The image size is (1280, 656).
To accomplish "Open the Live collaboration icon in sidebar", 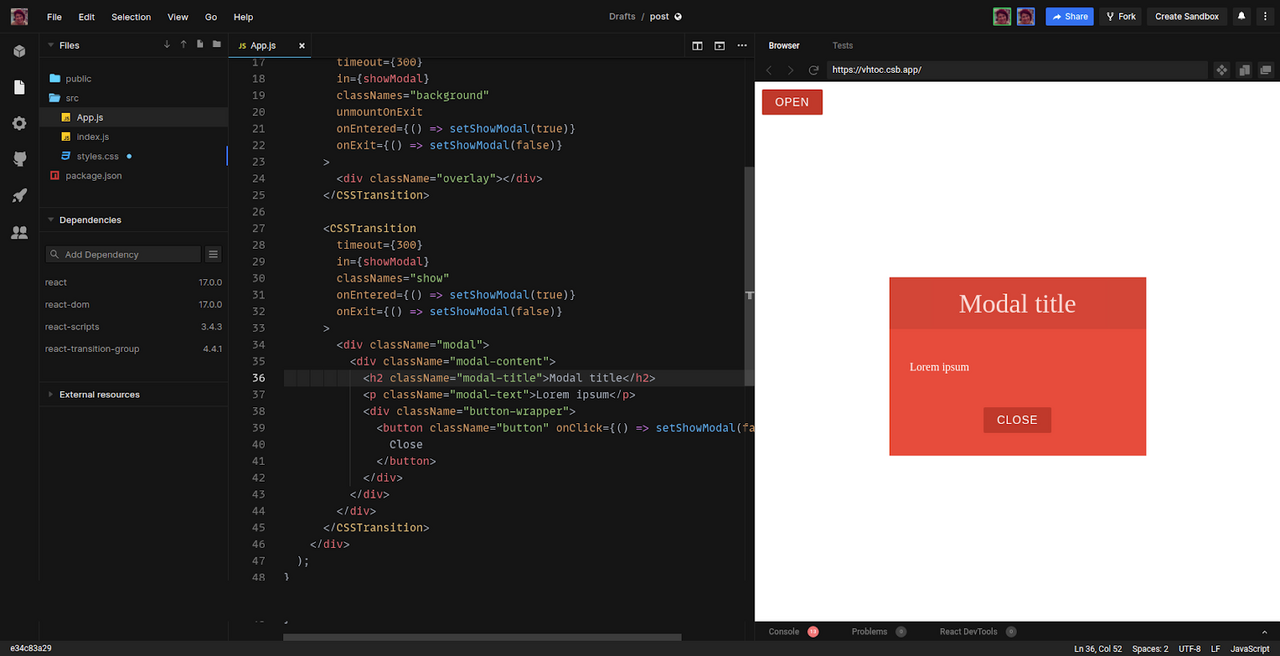I will pos(19,232).
